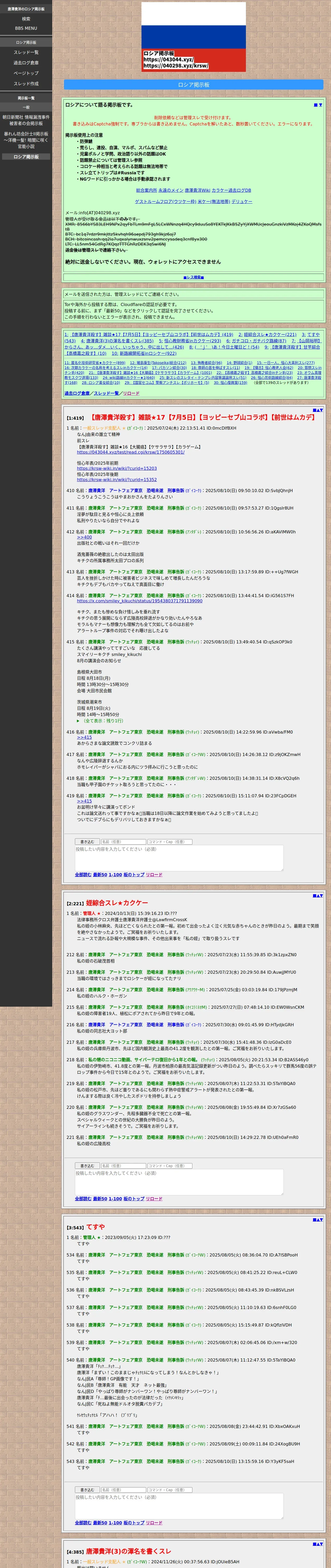331x1568 pixels.
Task: Click 板のトップ under the 雑談★17 thread
Action: pos(134,875)
